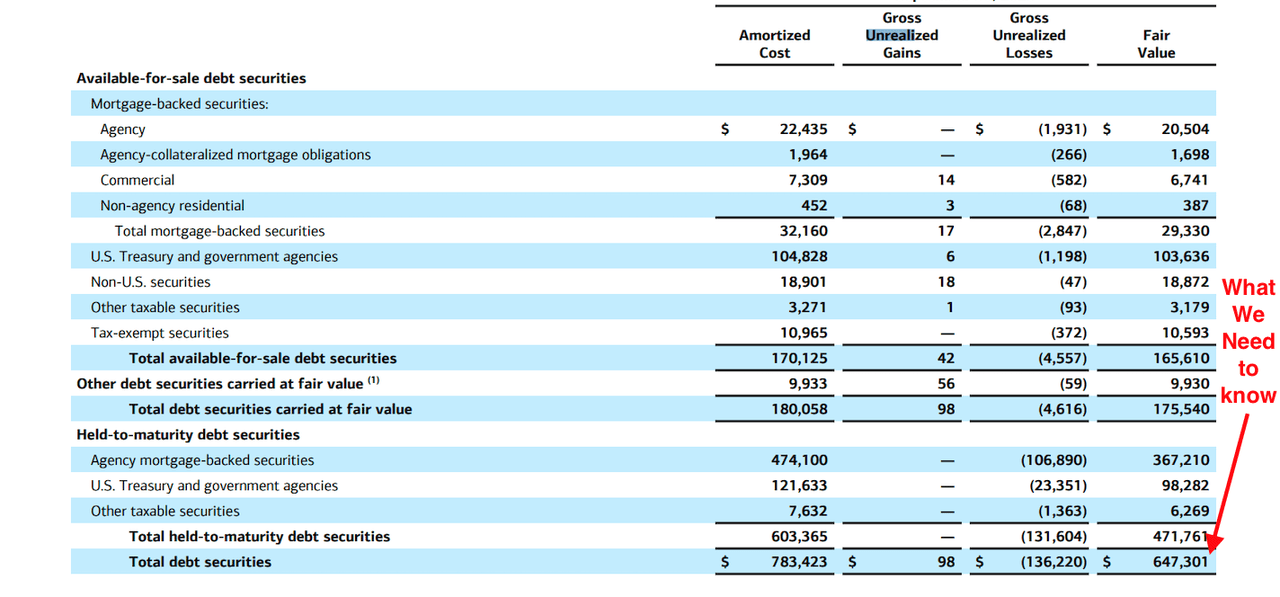The height and width of the screenshot is (597, 1280).
Task: Select Total available-for-sale debt securities label
Action: pyautogui.click(x=263, y=358)
